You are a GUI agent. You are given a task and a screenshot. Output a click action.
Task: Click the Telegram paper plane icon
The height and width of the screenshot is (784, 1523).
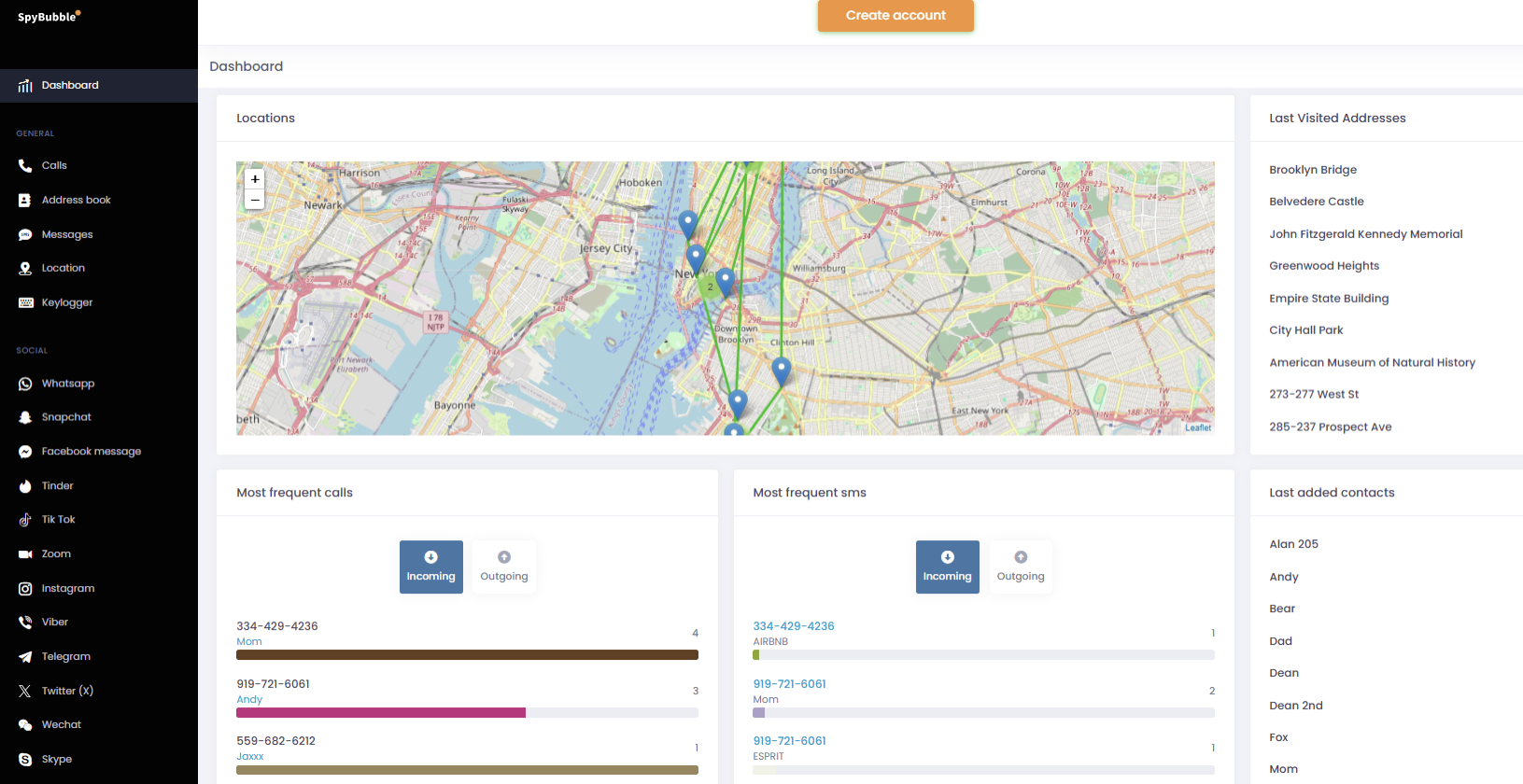25,657
